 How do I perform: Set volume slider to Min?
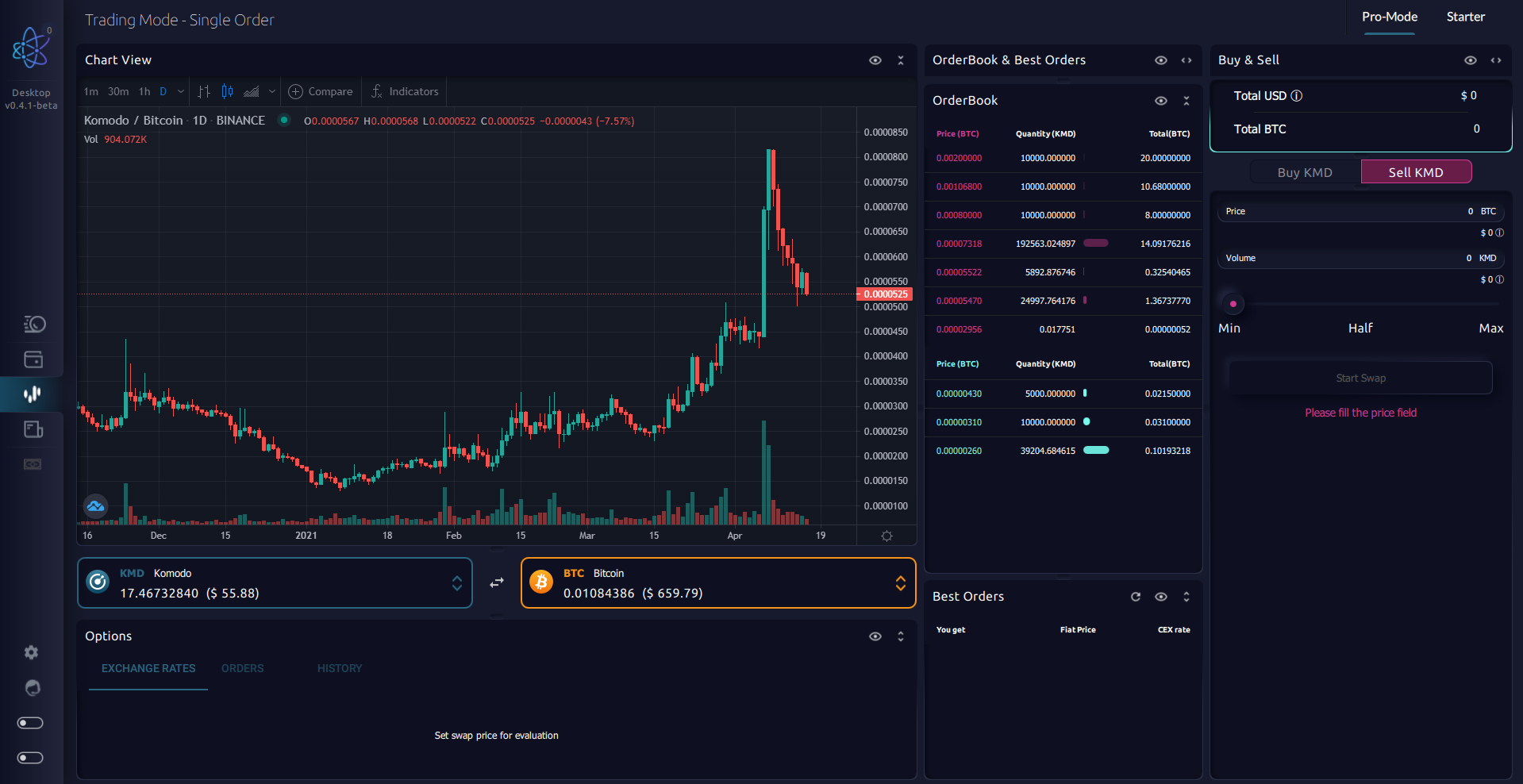1229,329
